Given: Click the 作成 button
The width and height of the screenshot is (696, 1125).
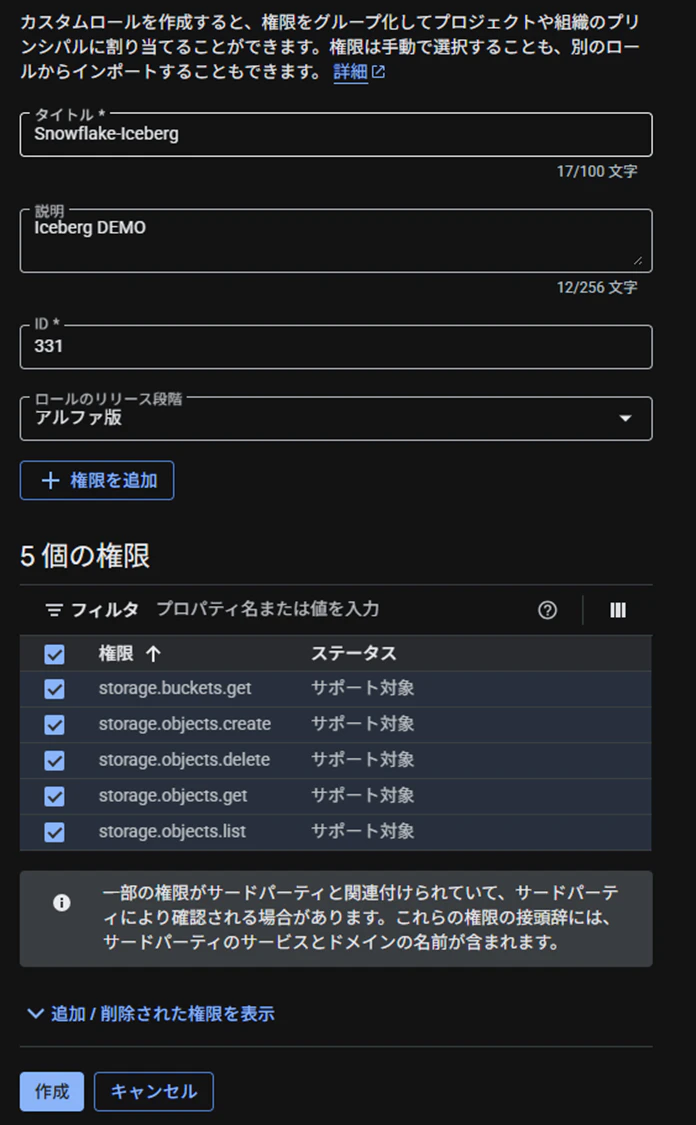Looking at the screenshot, I should click(x=52, y=1091).
